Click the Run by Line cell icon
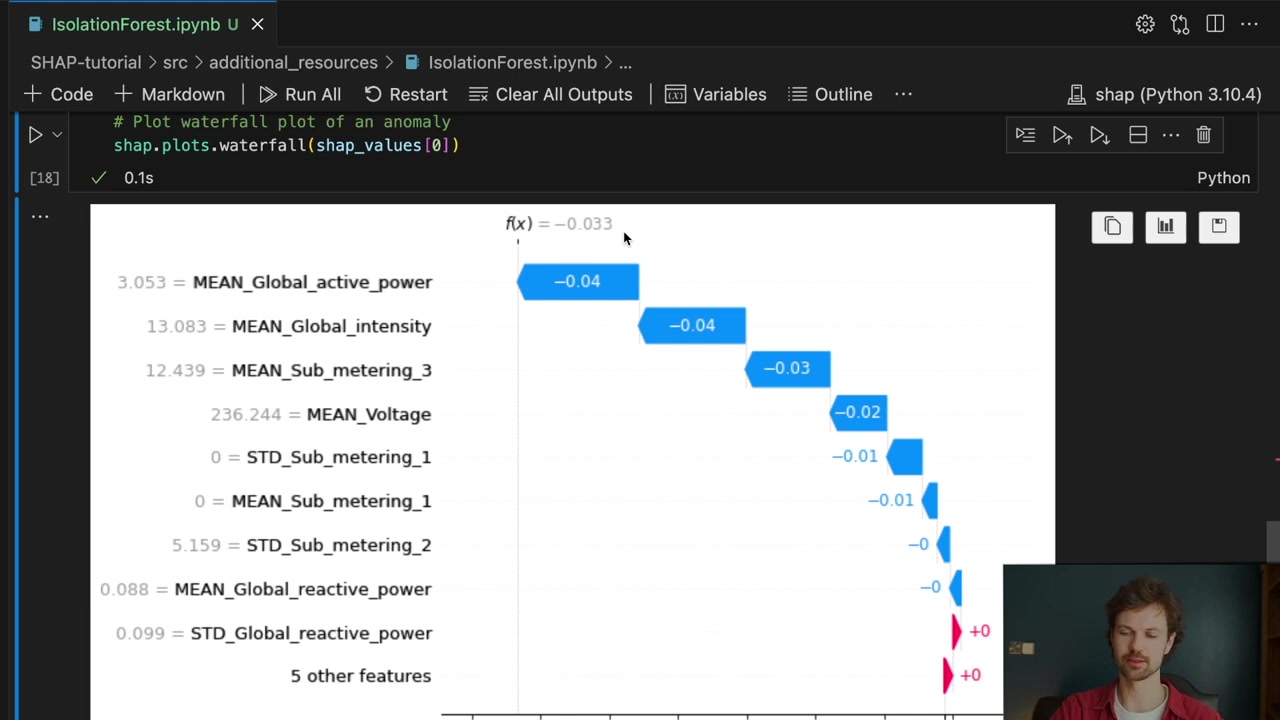The width and height of the screenshot is (1280, 720). [x=1025, y=135]
